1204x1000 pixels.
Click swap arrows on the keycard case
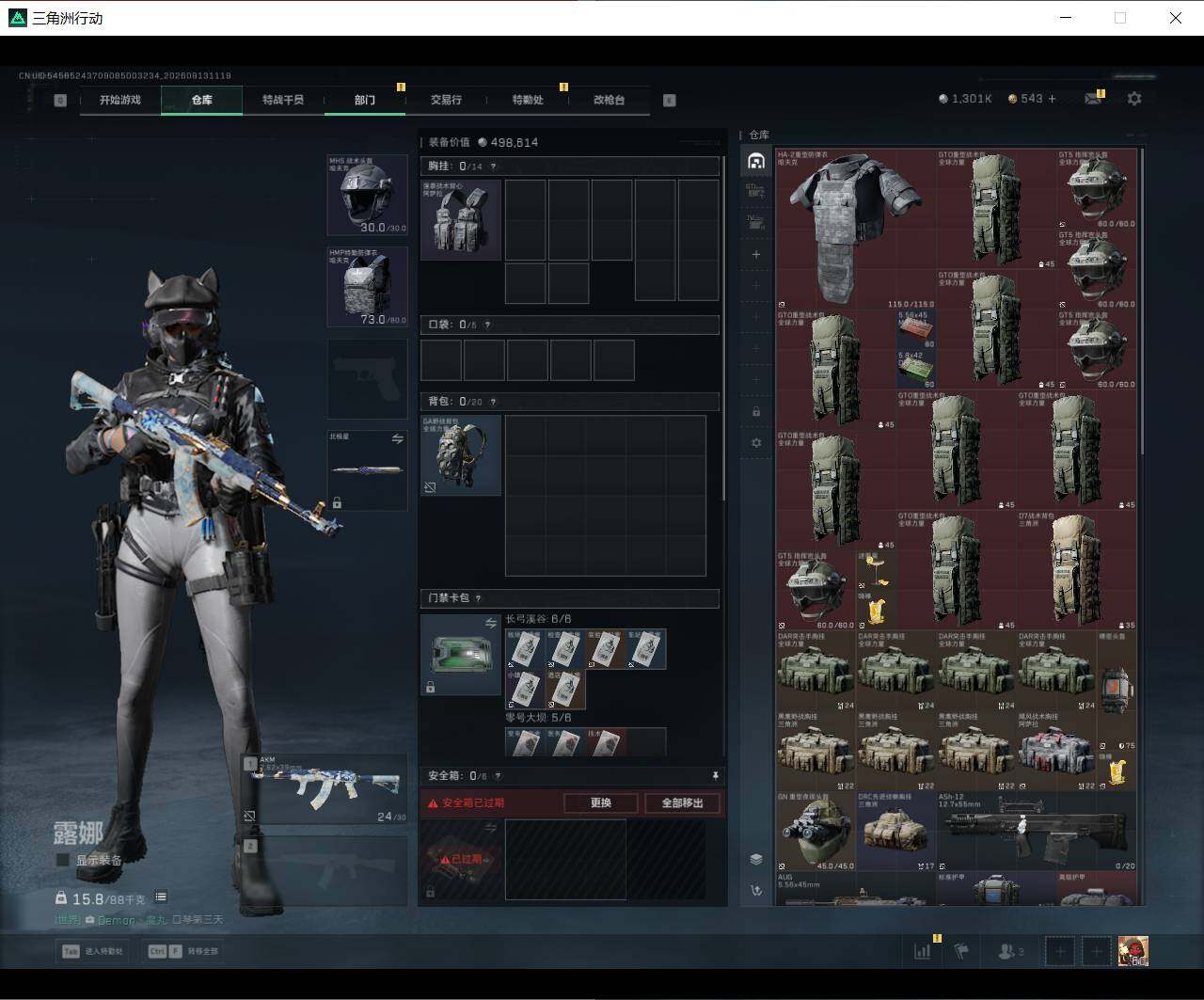[490, 623]
